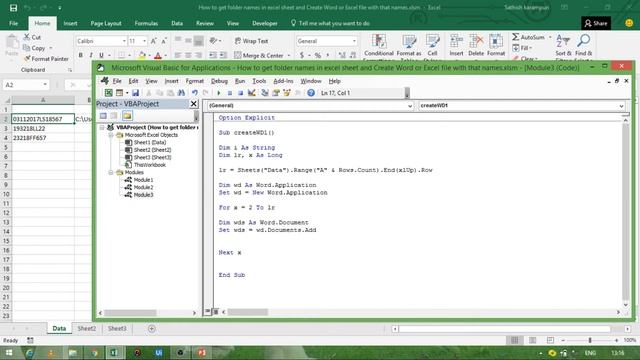The width and height of the screenshot is (640, 360).
Task: Click Insert cells icon in Excel ribbon
Action: 456,45
